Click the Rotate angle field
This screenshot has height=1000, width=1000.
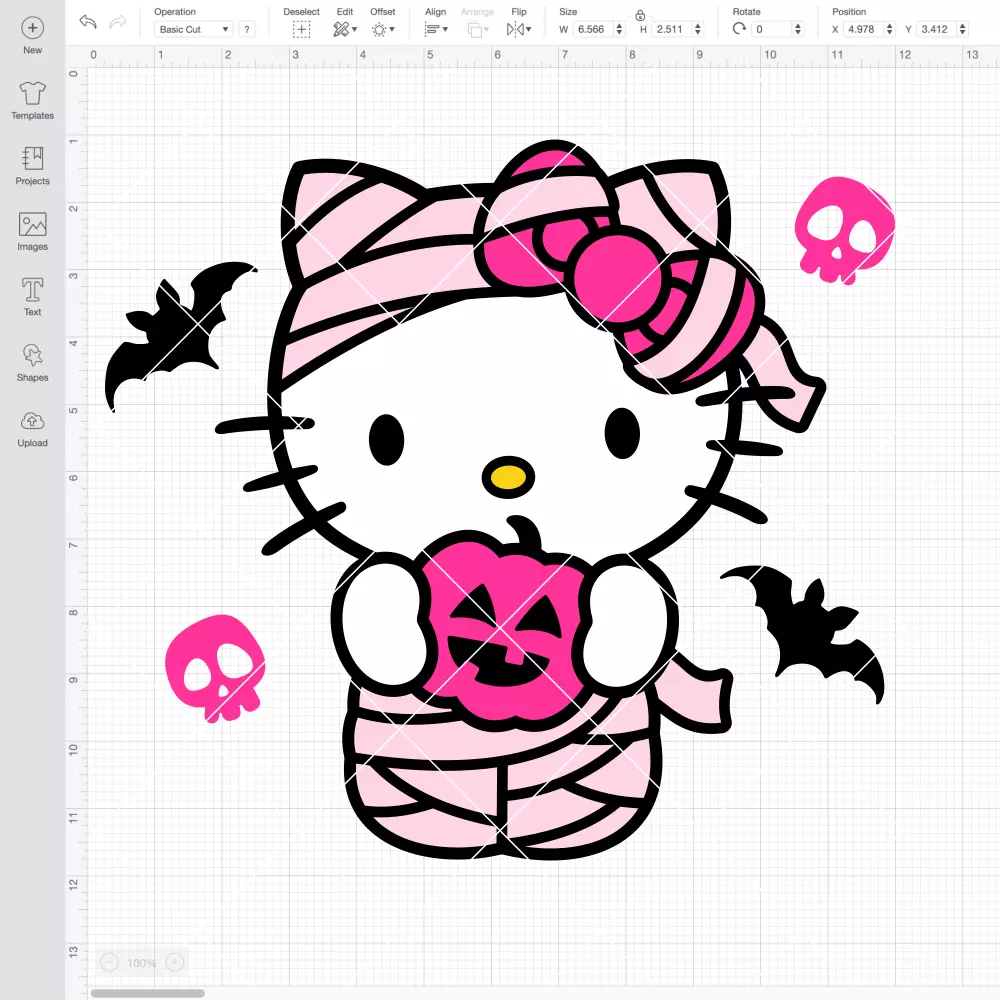click(x=771, y=29)
